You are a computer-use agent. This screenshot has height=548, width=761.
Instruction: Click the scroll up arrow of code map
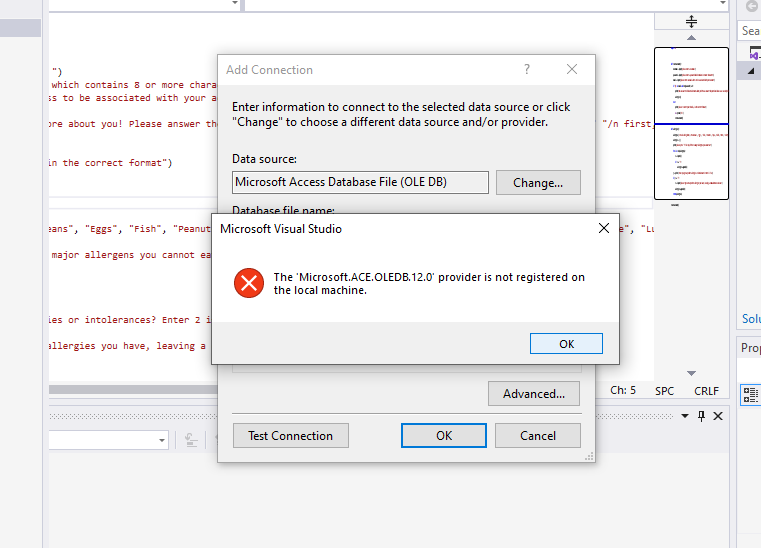(x=691, y=38)
